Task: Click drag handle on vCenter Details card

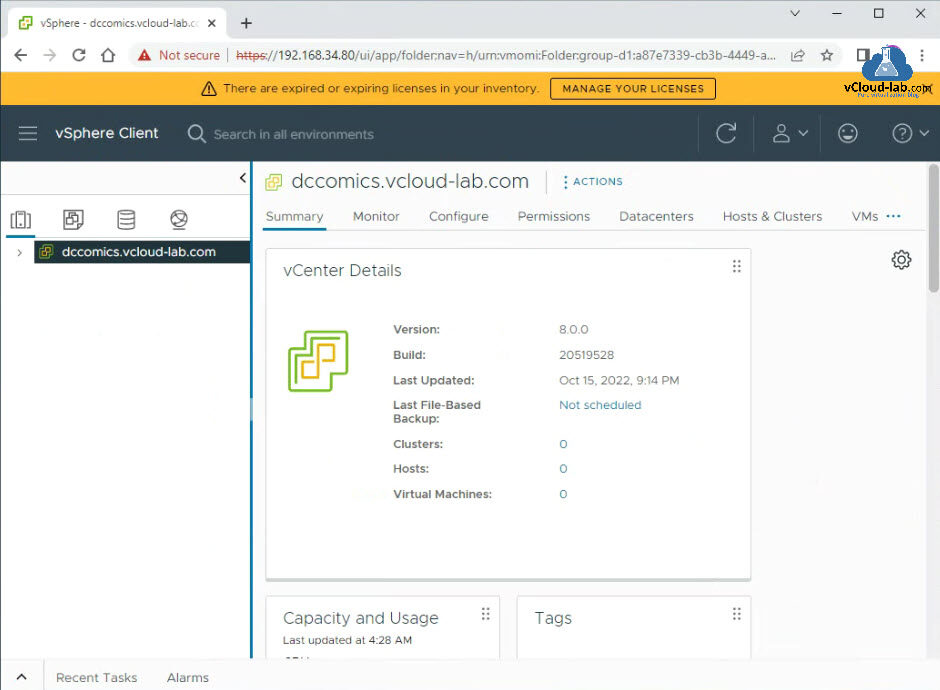Action: click(x=736, y=267)
